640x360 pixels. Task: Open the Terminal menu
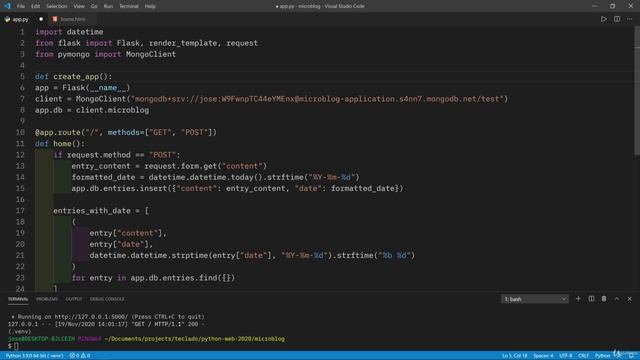[129, 6]
